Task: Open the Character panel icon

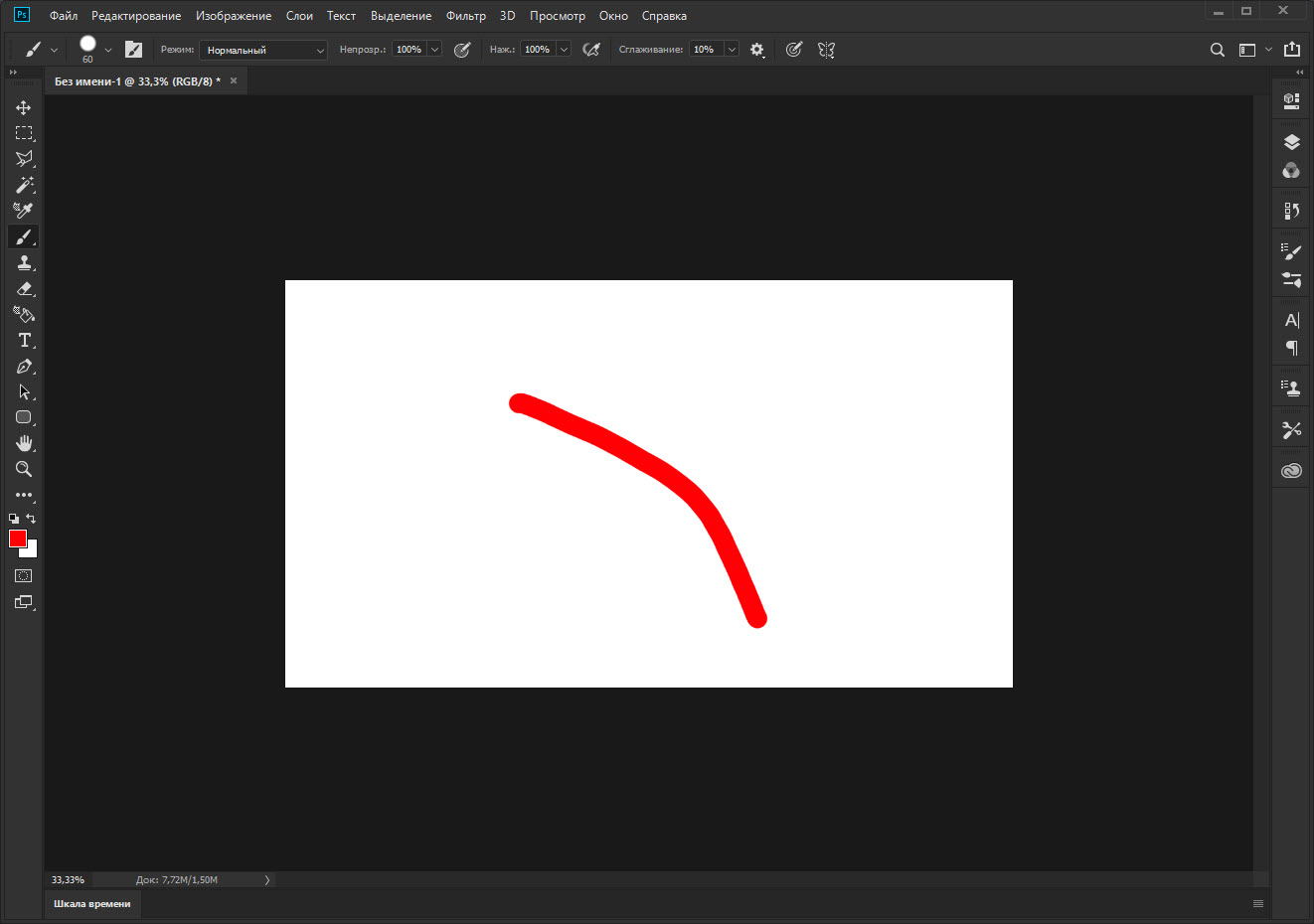Action: click(x=1292, y=320)
